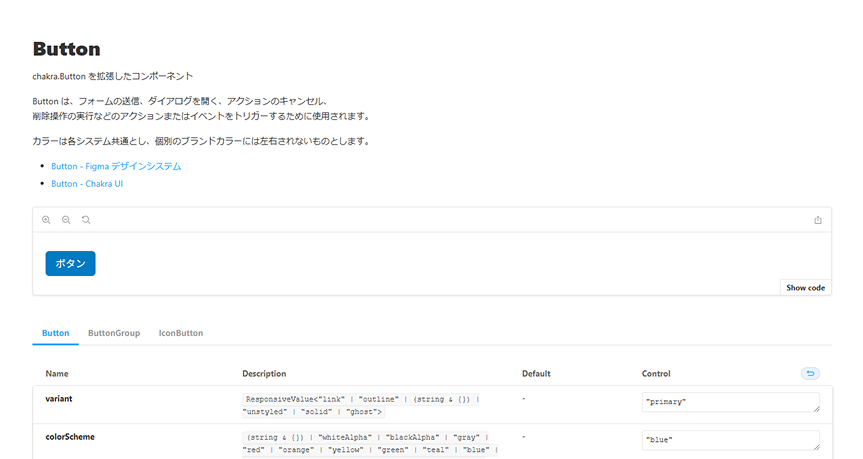Focus the variant control text field
This screenshot has height=459, width=863.
(728, 402)
